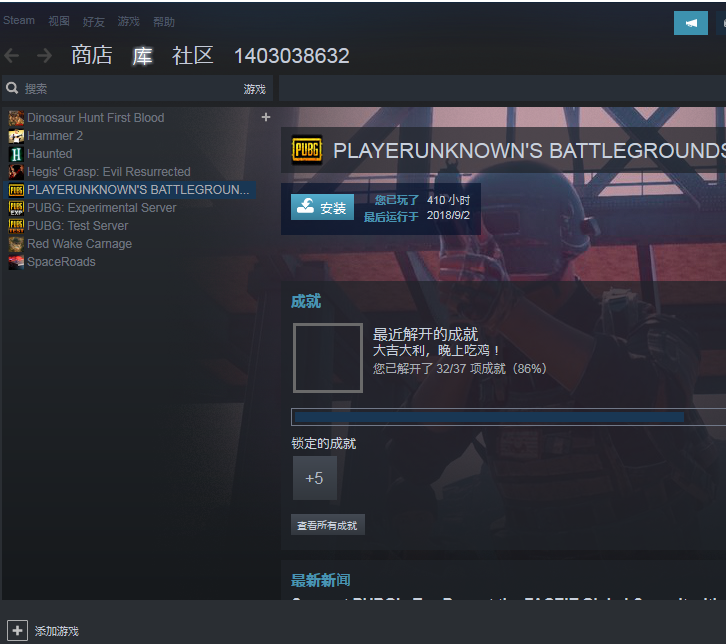726x644 pixels.
Task: Select PUBG: Test Server
Action: 78,226
